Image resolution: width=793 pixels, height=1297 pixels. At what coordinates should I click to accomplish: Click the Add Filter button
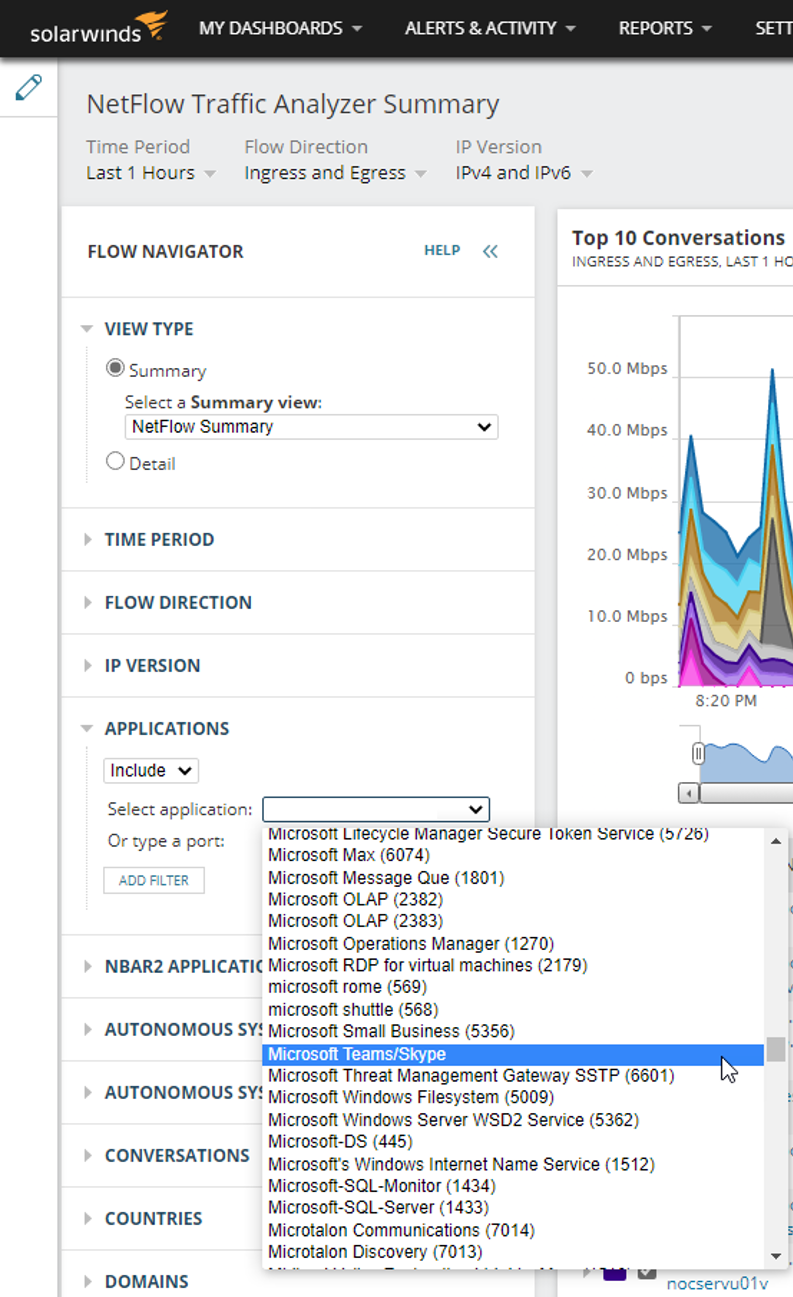click(x=154, y=880)
